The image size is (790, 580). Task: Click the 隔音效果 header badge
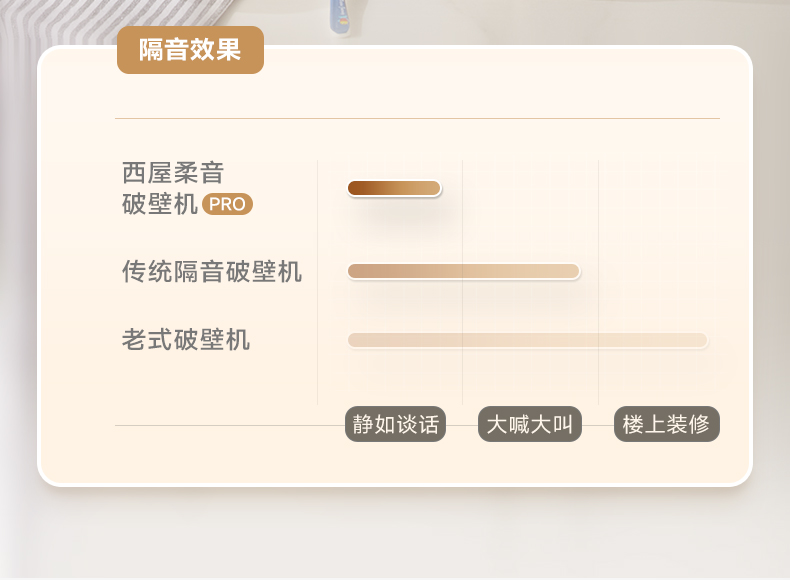click(x=190, y=50)
